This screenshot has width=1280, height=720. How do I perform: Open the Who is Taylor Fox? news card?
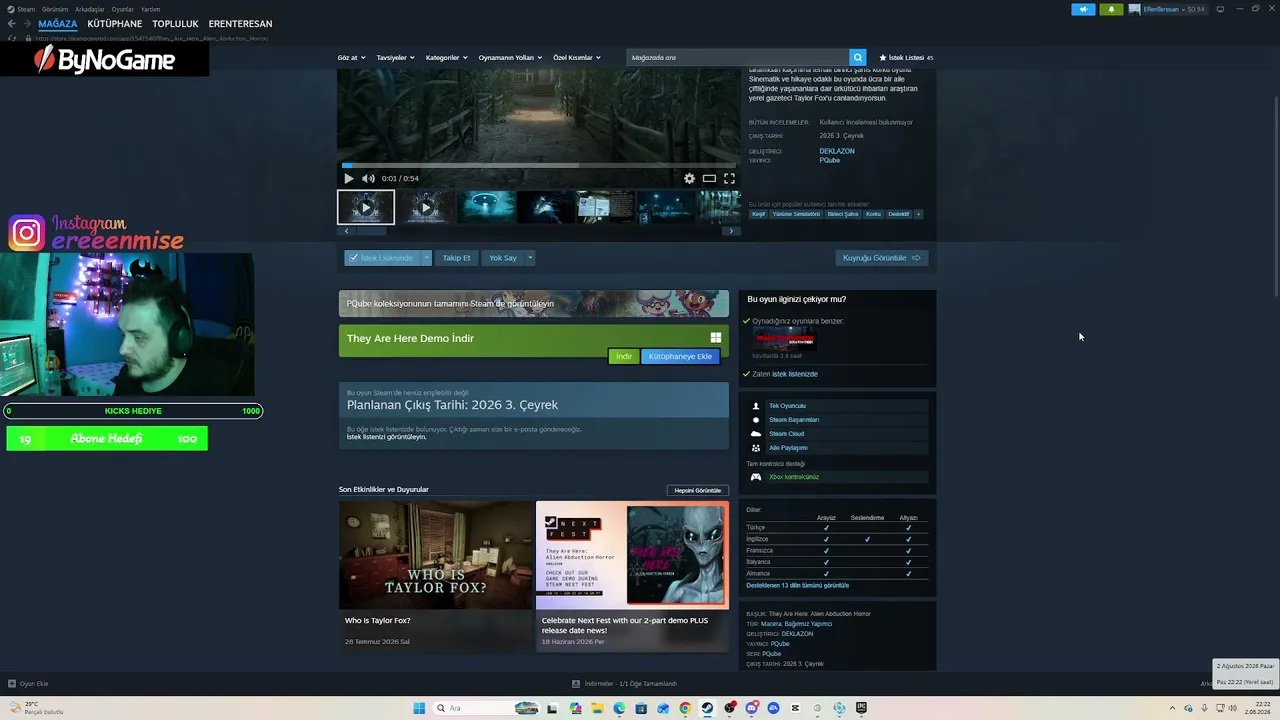click(436, 576)
